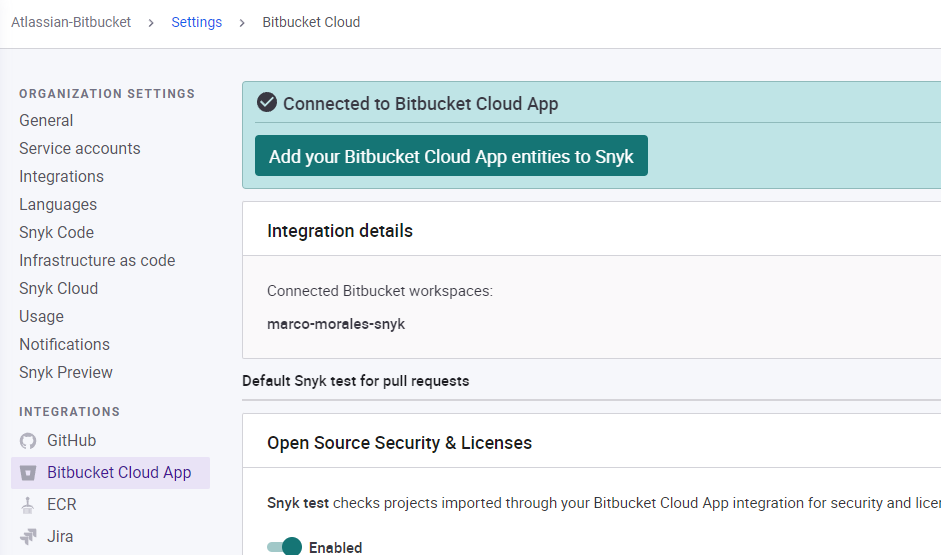
Task: Click Default Snyk test for pull requests text
Action: 355,381
